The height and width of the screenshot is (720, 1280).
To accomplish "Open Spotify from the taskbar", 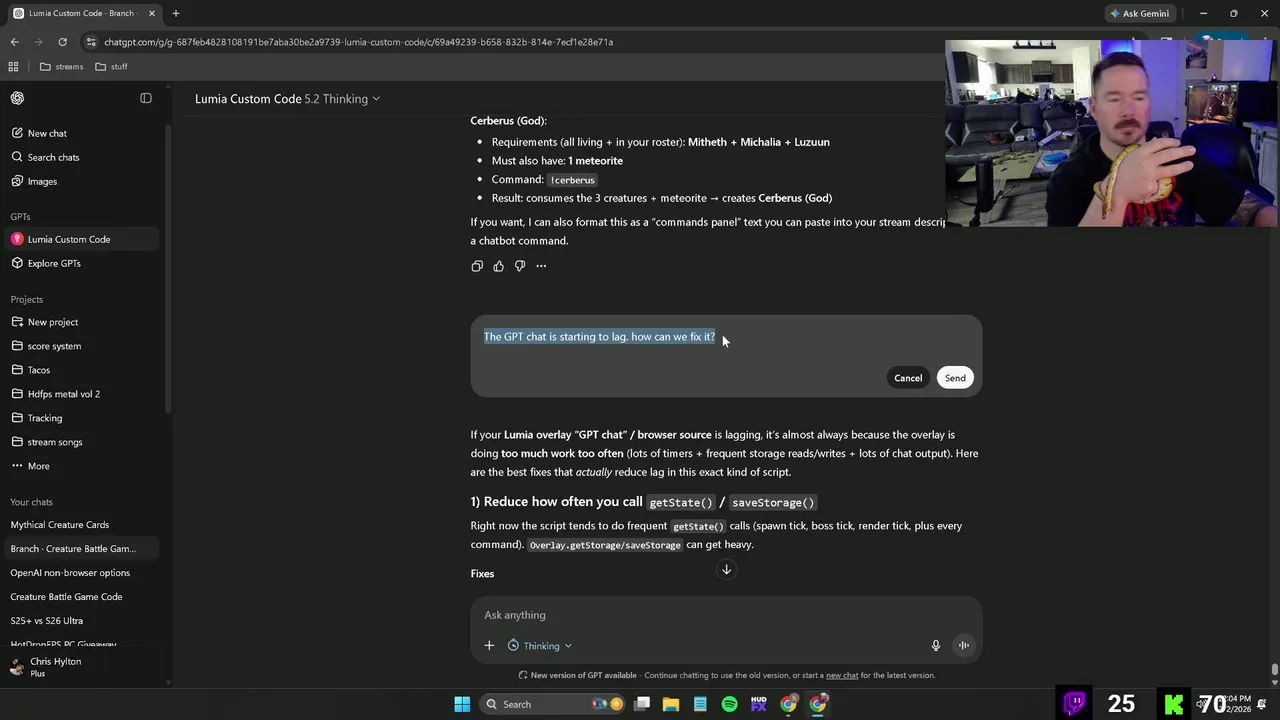I will pyautogui.click(x=730, y=704).
